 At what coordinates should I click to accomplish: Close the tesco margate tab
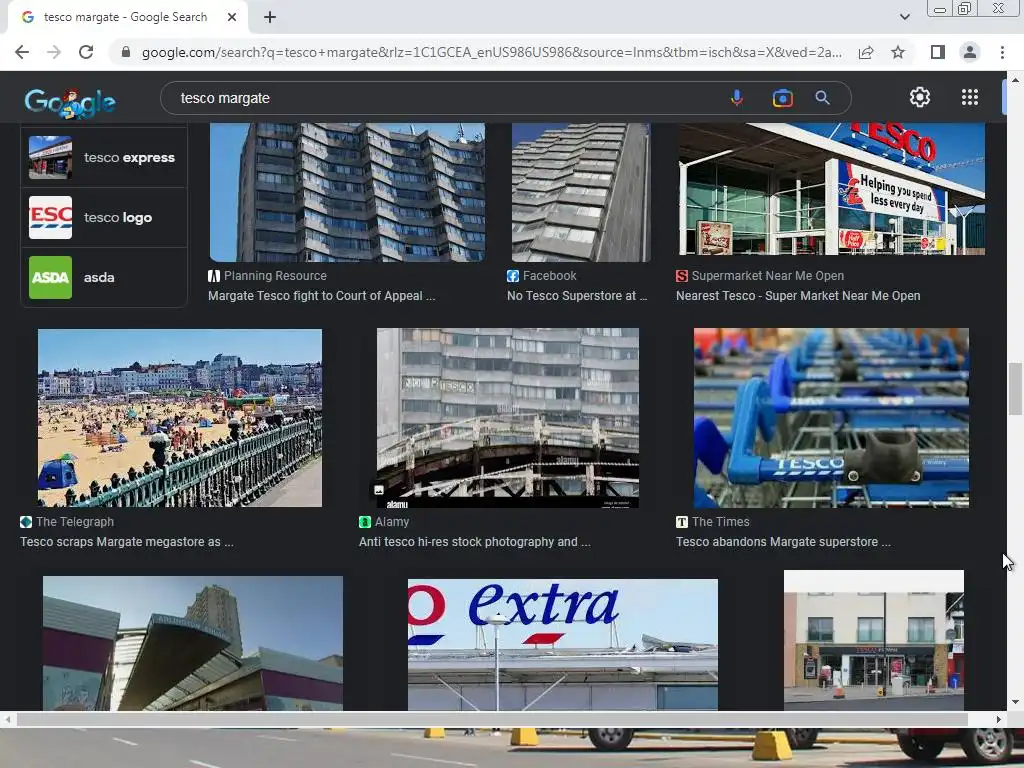pyautogui.click(x=232, y=18)
